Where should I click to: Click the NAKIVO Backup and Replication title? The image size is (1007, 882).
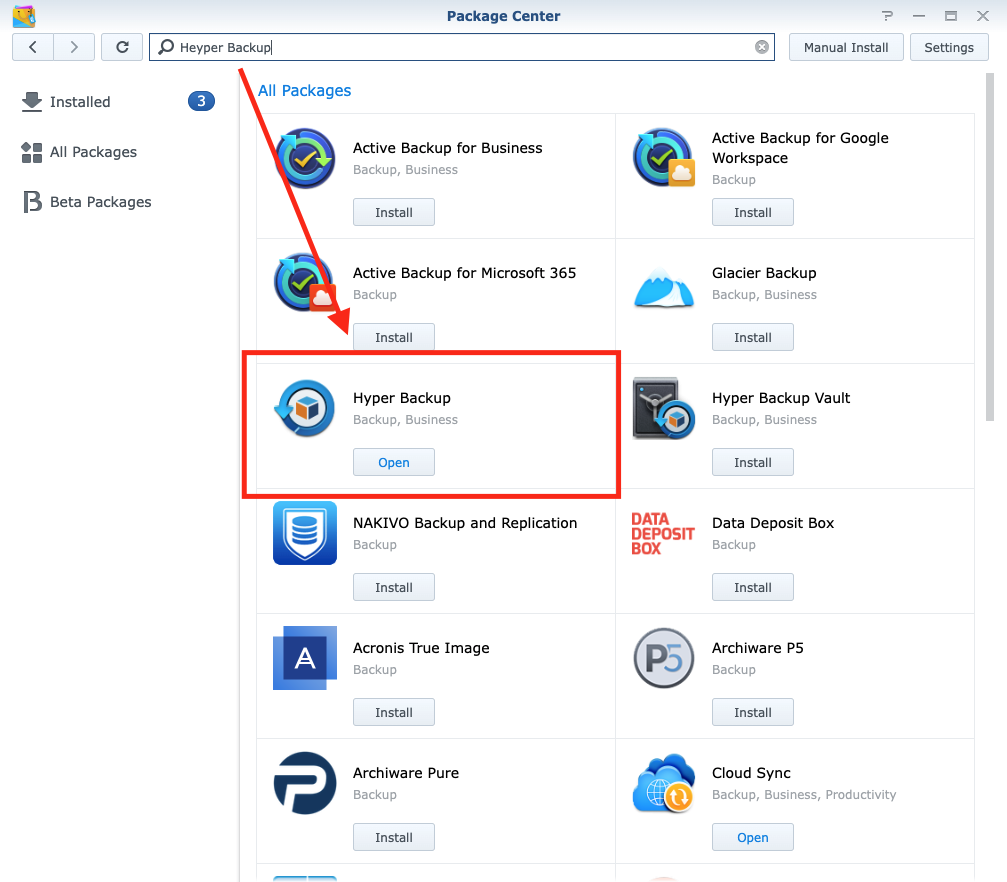click(x=465, y=523)
